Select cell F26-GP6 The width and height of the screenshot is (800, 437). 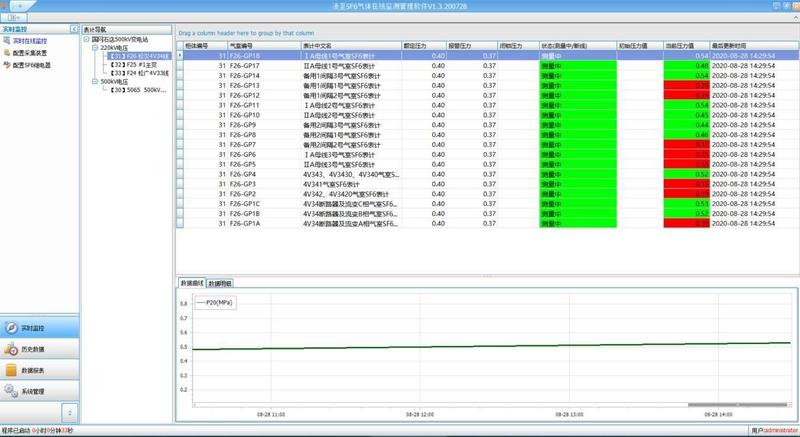point(264,155)
